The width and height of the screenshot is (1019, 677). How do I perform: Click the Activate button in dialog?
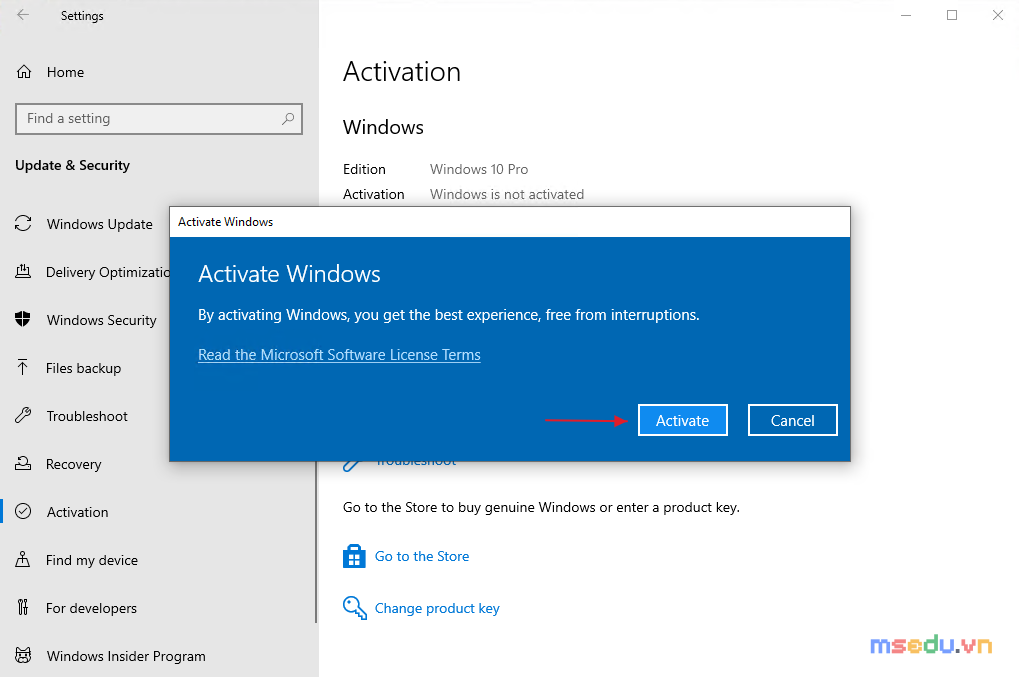682,420
